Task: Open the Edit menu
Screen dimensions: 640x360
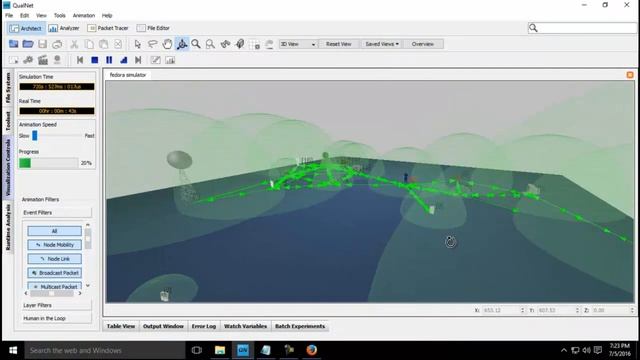Action: coord(24,16)
